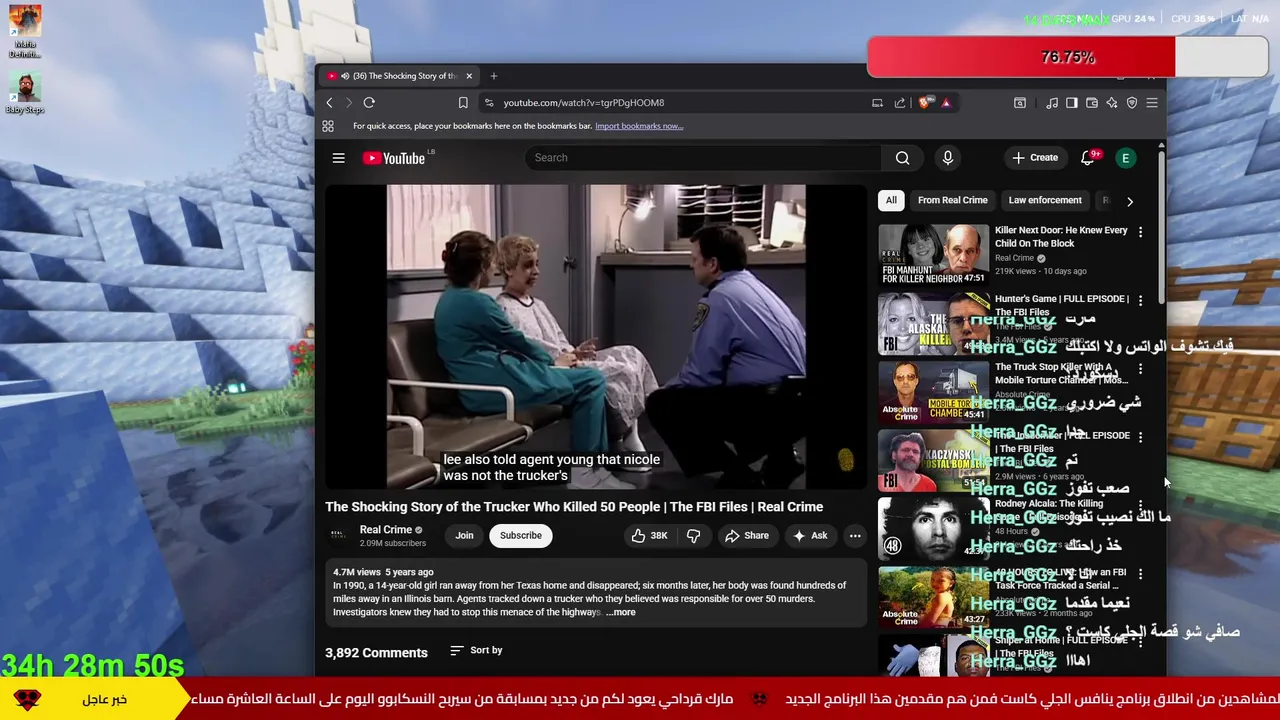
Task: Click the 3,892 Comments heading
Action: click(x=376, y=653)
